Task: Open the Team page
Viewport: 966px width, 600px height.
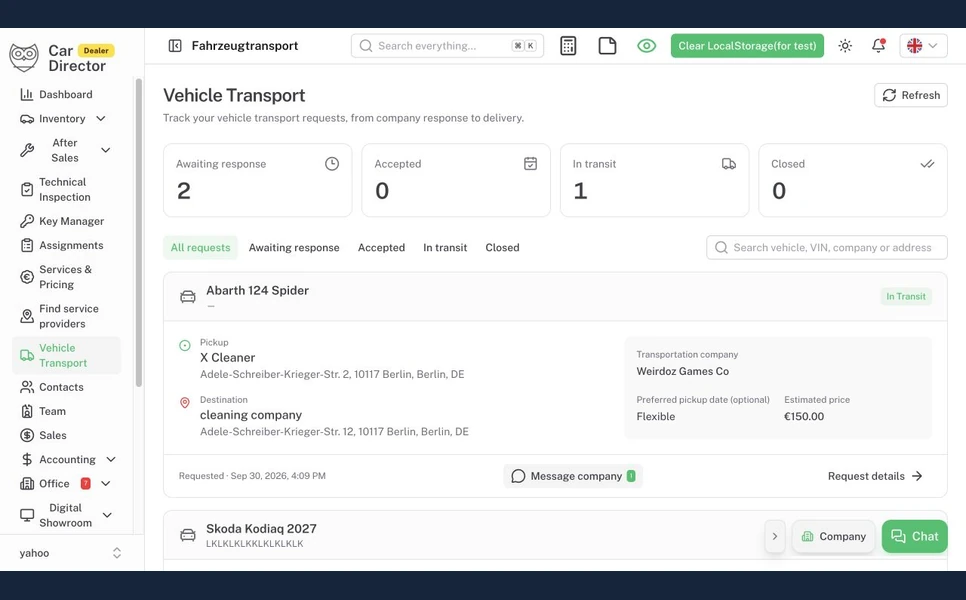Action: (x=52, y=411)
